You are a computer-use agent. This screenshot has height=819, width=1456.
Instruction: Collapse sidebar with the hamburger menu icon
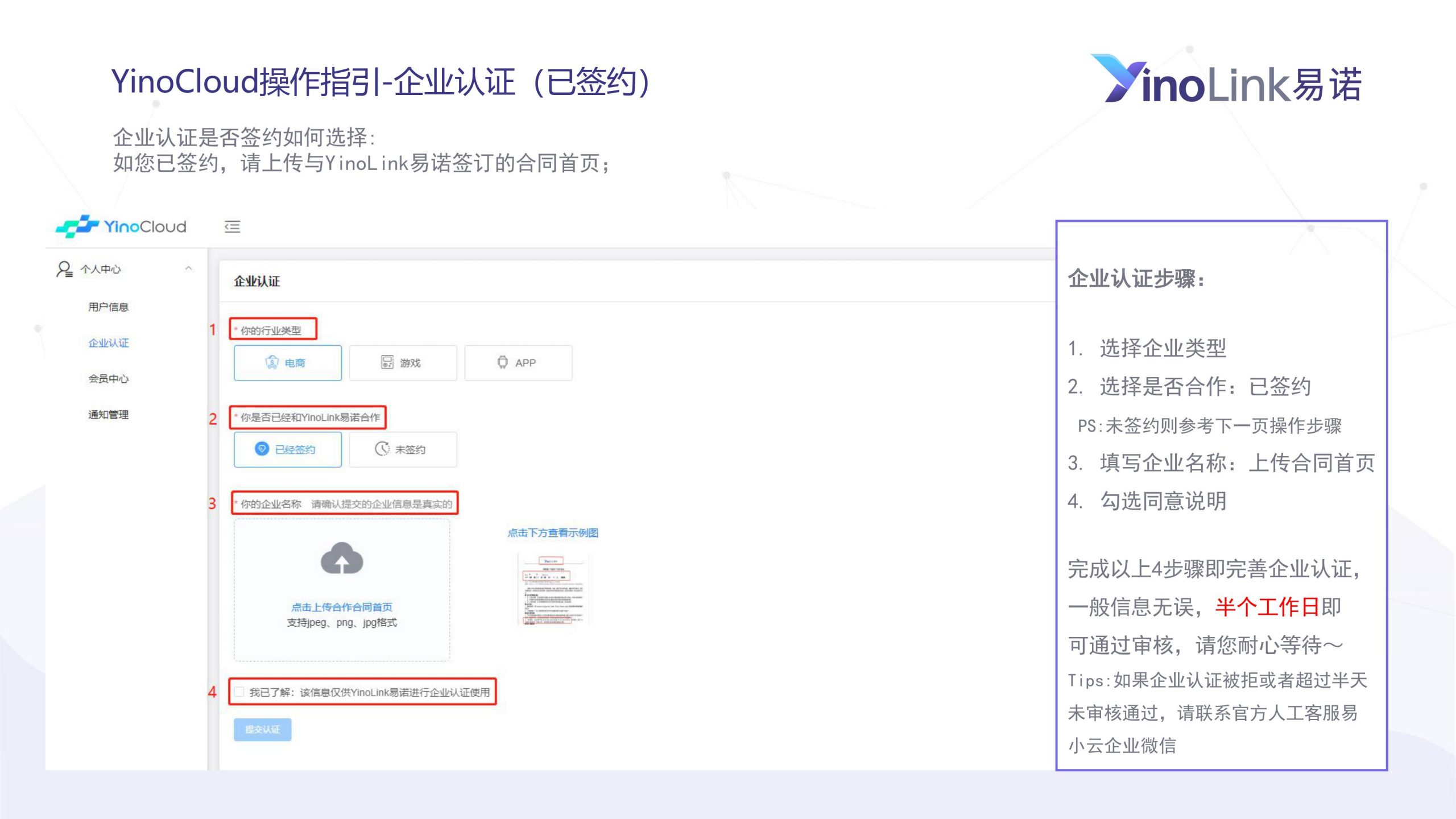(x=232, y=227)
